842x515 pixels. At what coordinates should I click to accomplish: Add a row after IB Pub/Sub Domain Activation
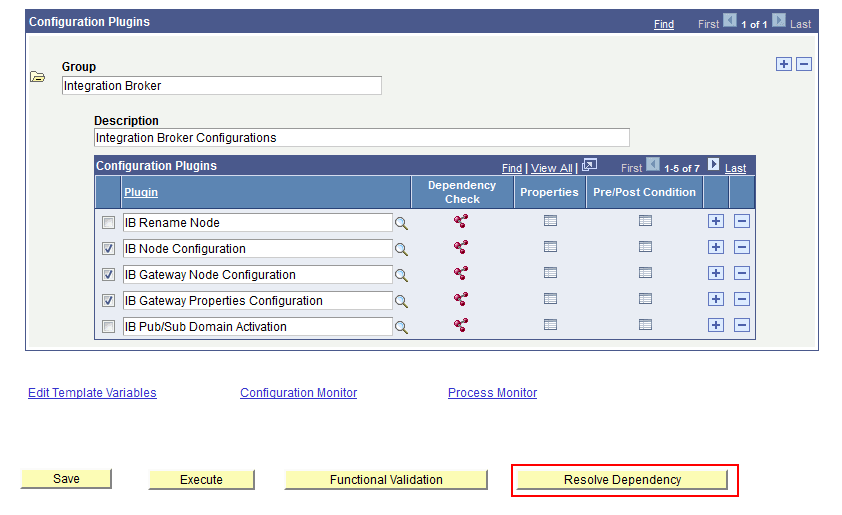click(716, 325)
